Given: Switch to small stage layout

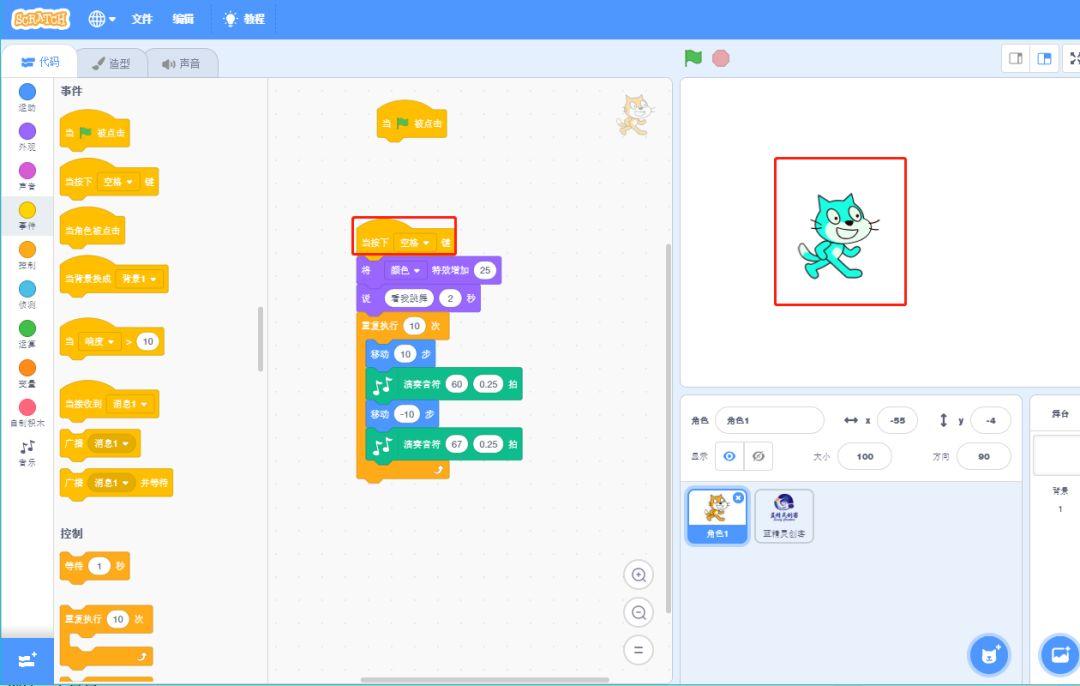Looking at the screenshot, I should coord(1015,59).
